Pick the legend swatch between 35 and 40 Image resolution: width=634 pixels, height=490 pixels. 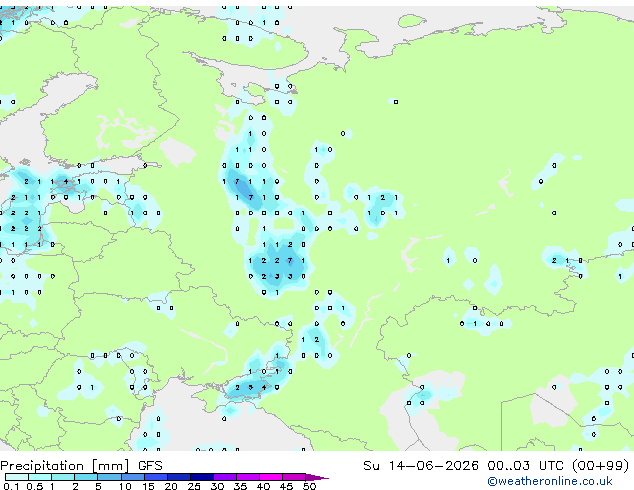247,477
